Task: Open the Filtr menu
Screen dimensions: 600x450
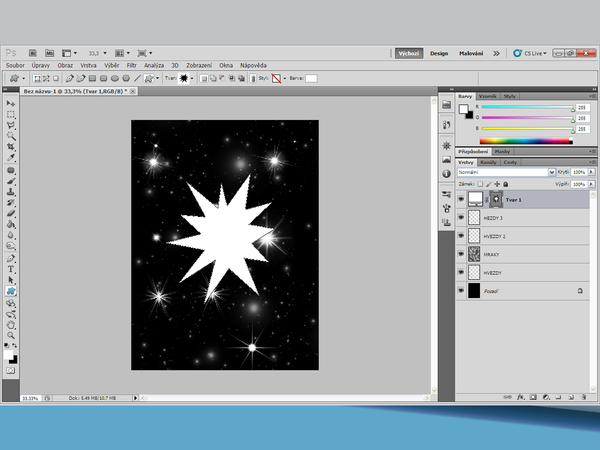Action: coord(131,65)
